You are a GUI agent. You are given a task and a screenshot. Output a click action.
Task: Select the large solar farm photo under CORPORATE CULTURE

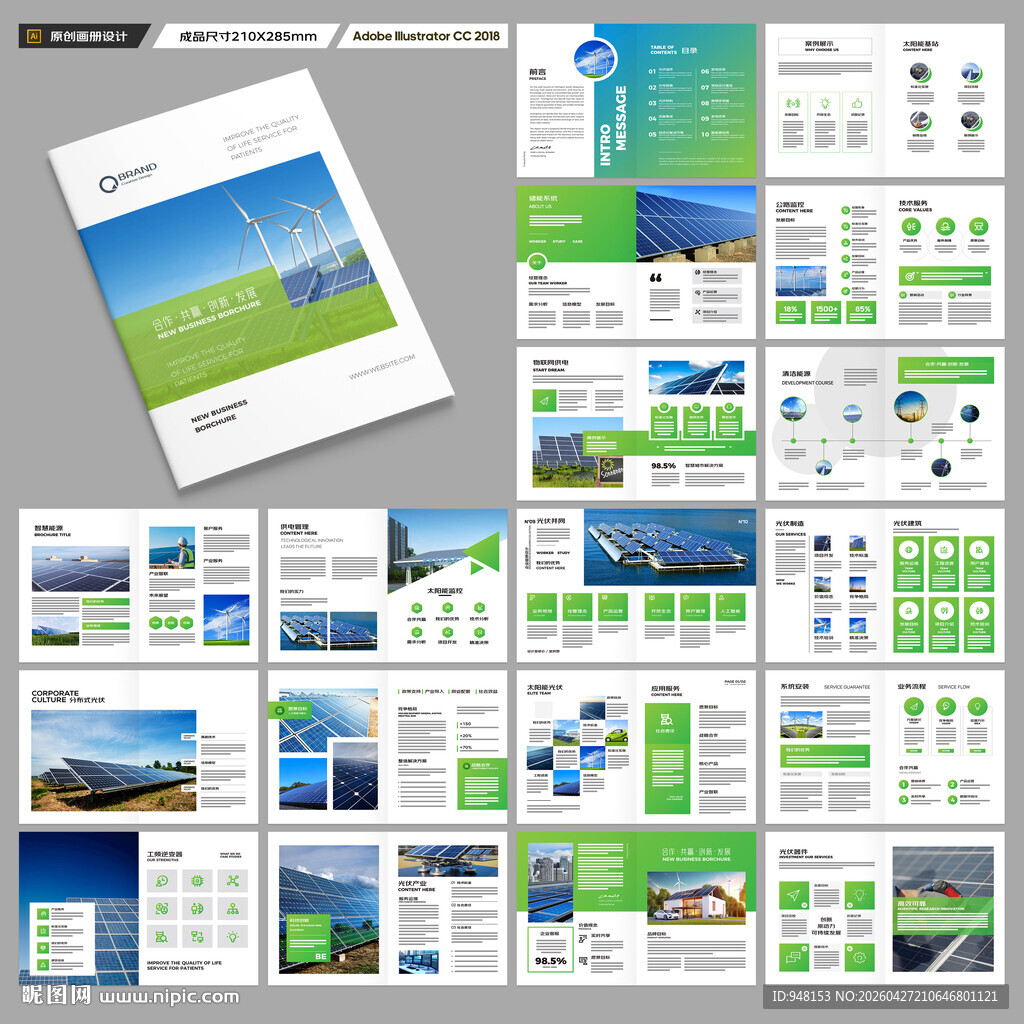pos(114,761)
